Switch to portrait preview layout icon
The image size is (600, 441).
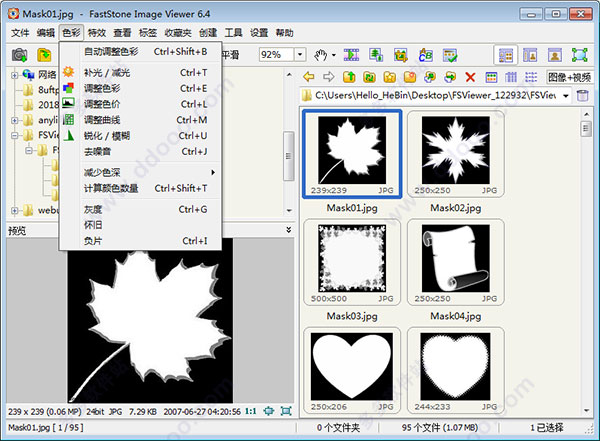555,55
